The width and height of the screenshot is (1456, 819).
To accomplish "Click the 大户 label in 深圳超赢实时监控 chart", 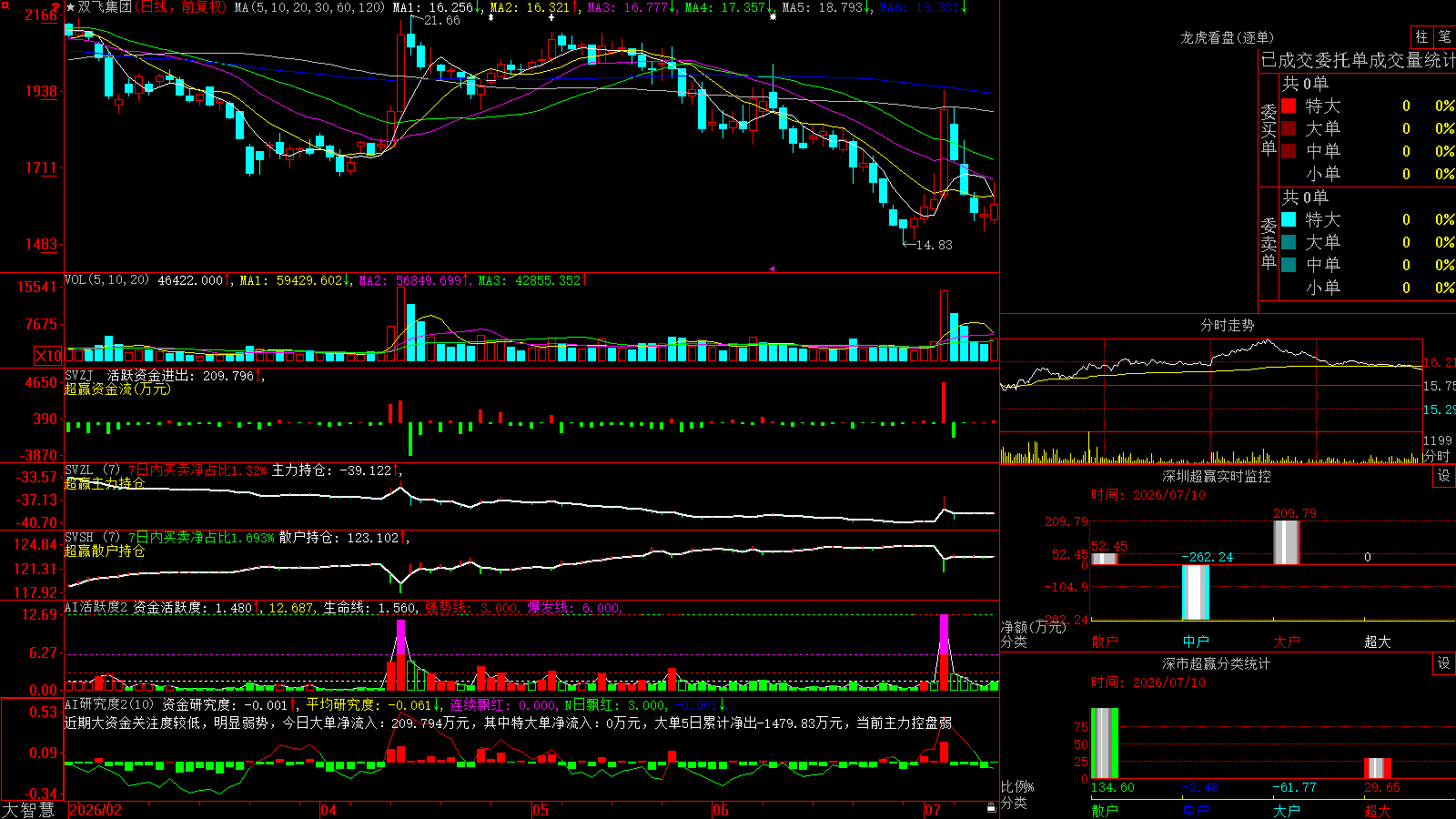I will pyautogui.click(x=1287, y=642).
